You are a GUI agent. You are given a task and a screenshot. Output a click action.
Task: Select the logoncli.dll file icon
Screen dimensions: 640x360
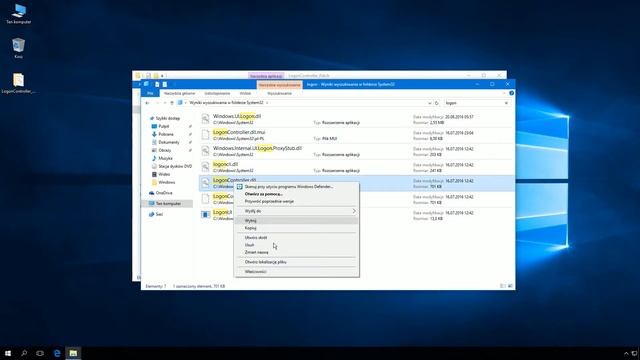[205, 167]
